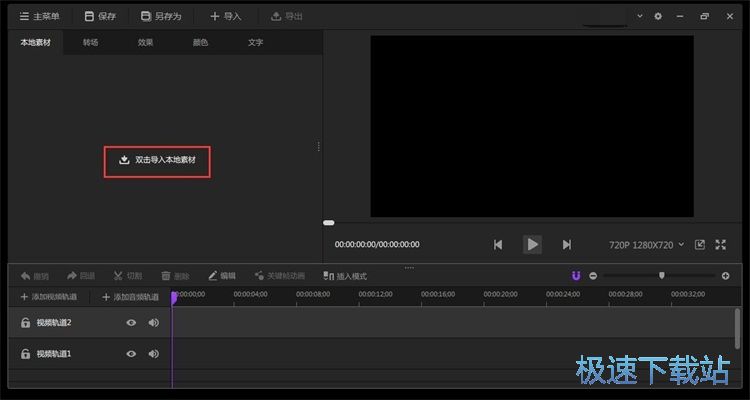This screenshot has height=400, width=750.
Task: Switch to 文字 text tab
Action: (255, 43)
